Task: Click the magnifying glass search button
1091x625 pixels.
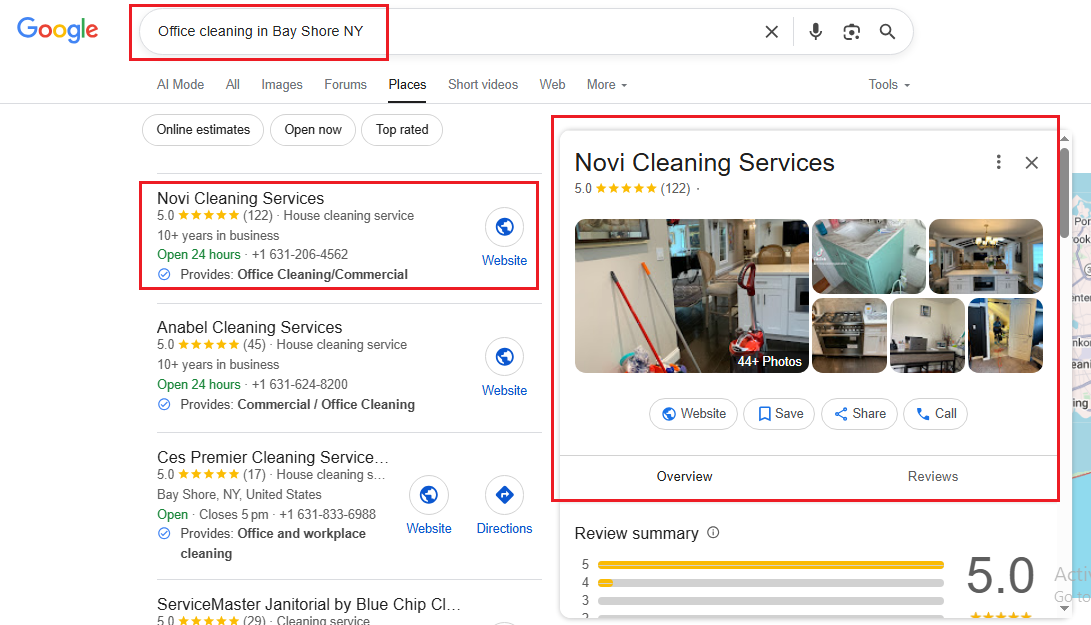Action: [x=887, y=32]
